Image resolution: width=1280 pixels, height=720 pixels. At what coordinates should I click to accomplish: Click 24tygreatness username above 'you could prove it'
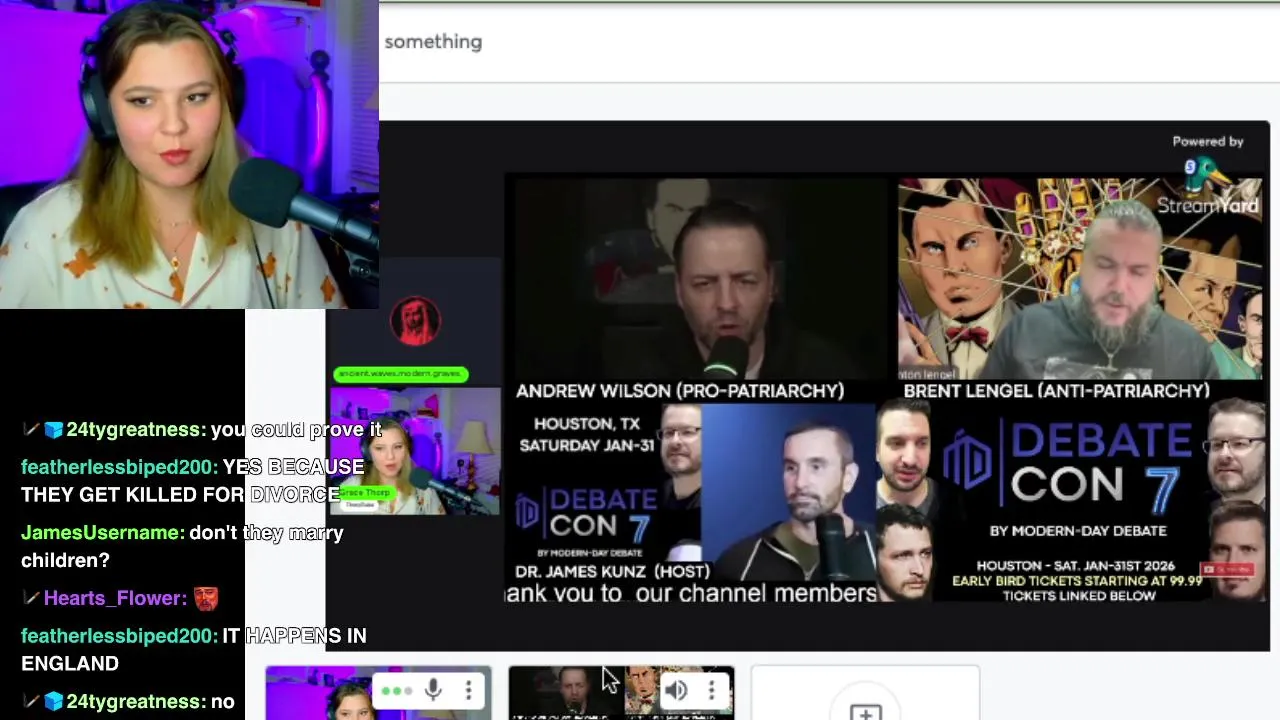[135, 430]
